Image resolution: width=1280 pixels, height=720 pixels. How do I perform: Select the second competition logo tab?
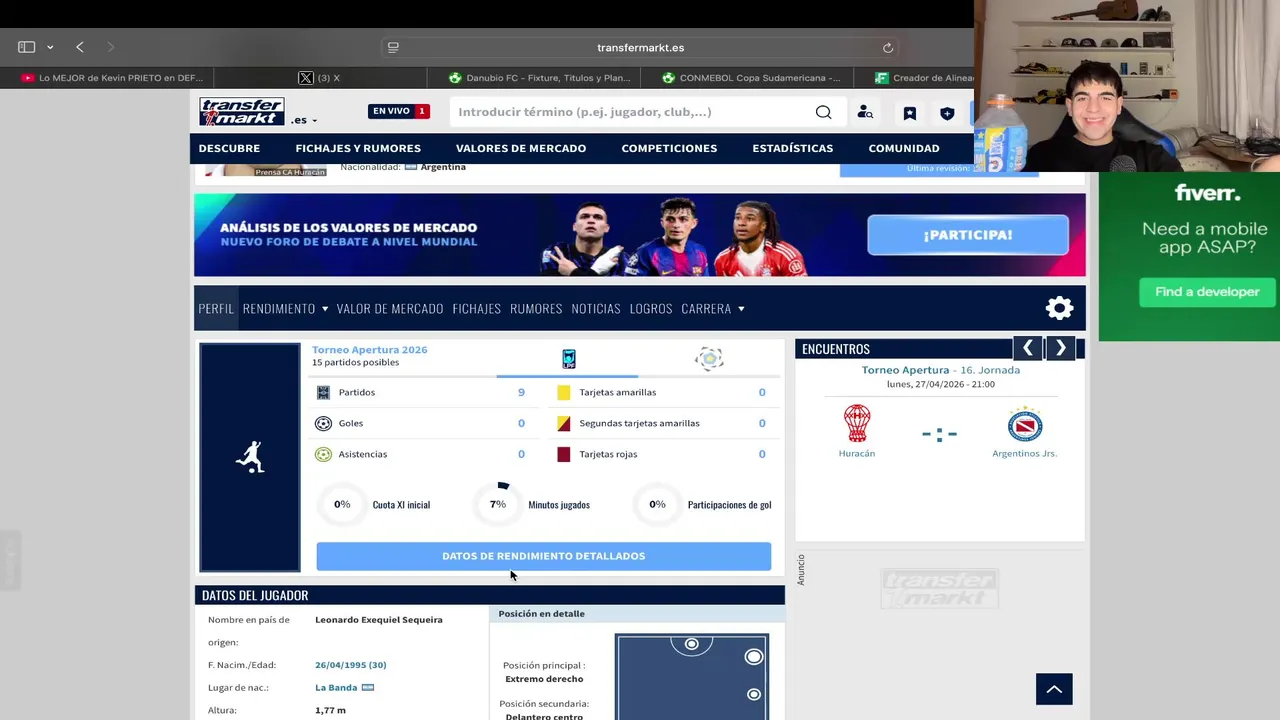(709, 359)
